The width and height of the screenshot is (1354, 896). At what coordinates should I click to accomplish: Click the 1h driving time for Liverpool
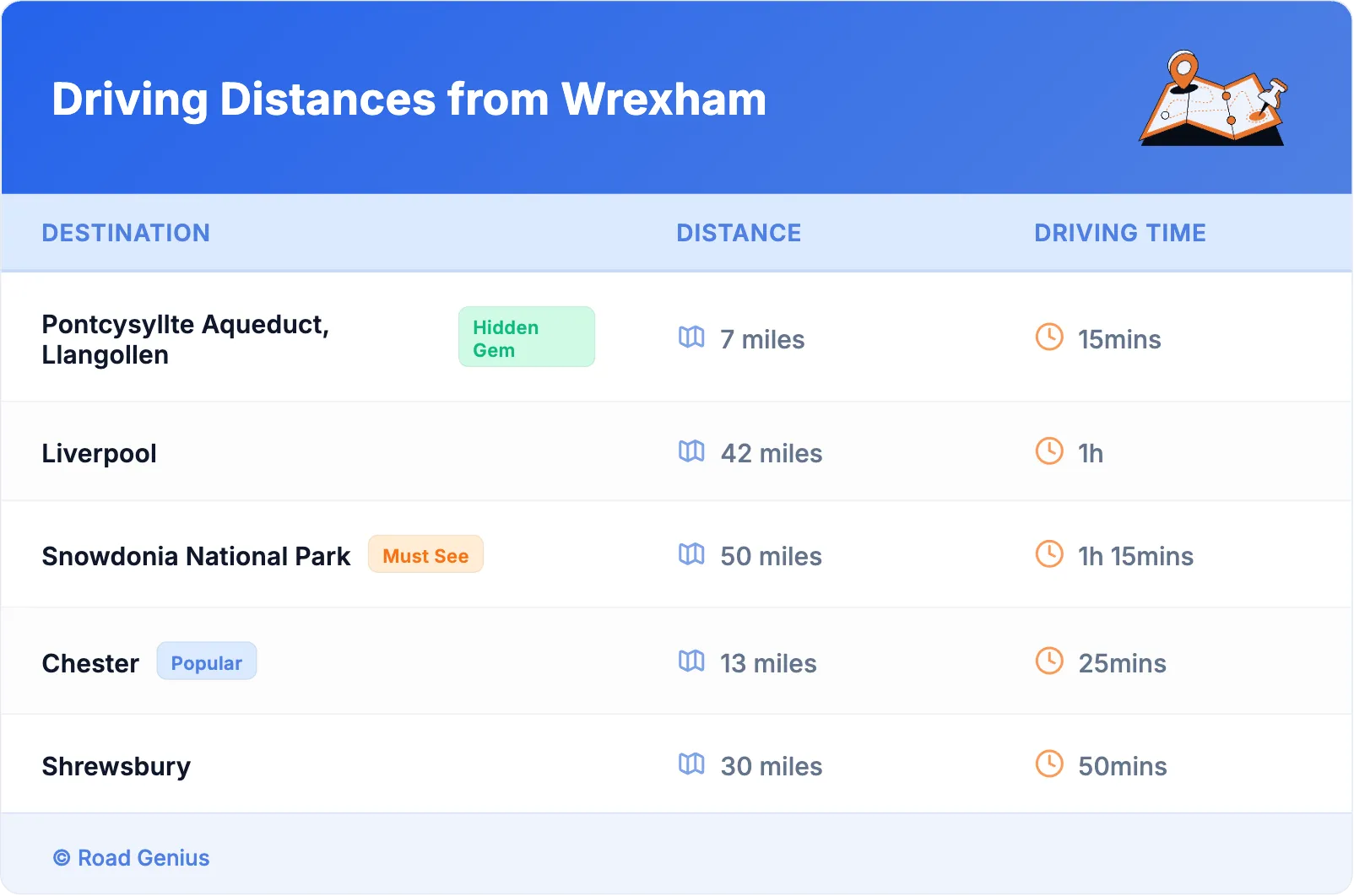tap(1091, 453)
